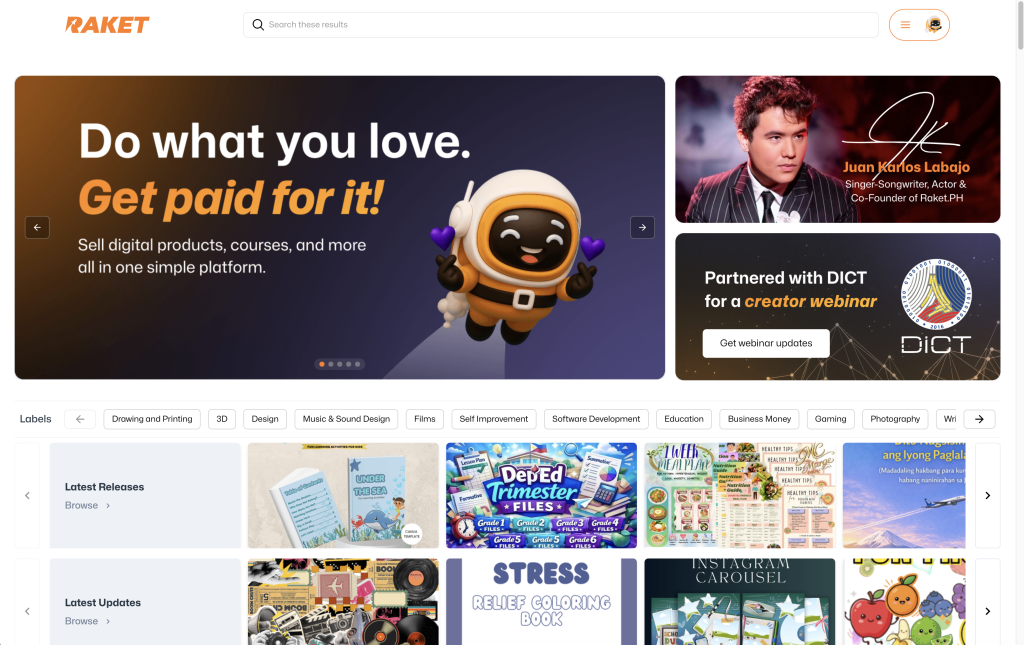Viewport: 1024px width, 645px height.
Task: Expand Latest Releases row with right chevron
Action: (x=987, y=496)
